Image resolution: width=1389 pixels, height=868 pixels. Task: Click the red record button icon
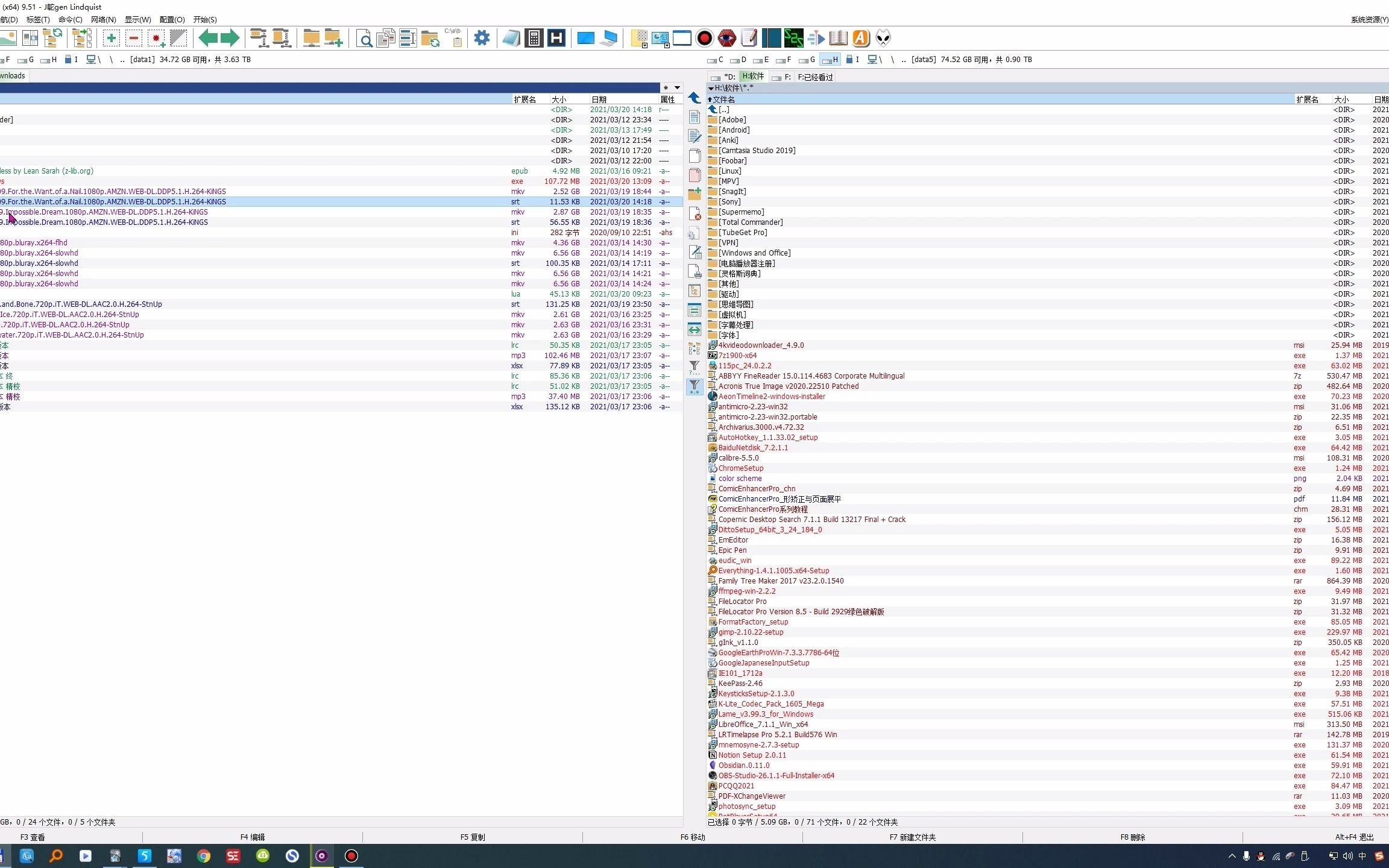[x=704, y=38]
